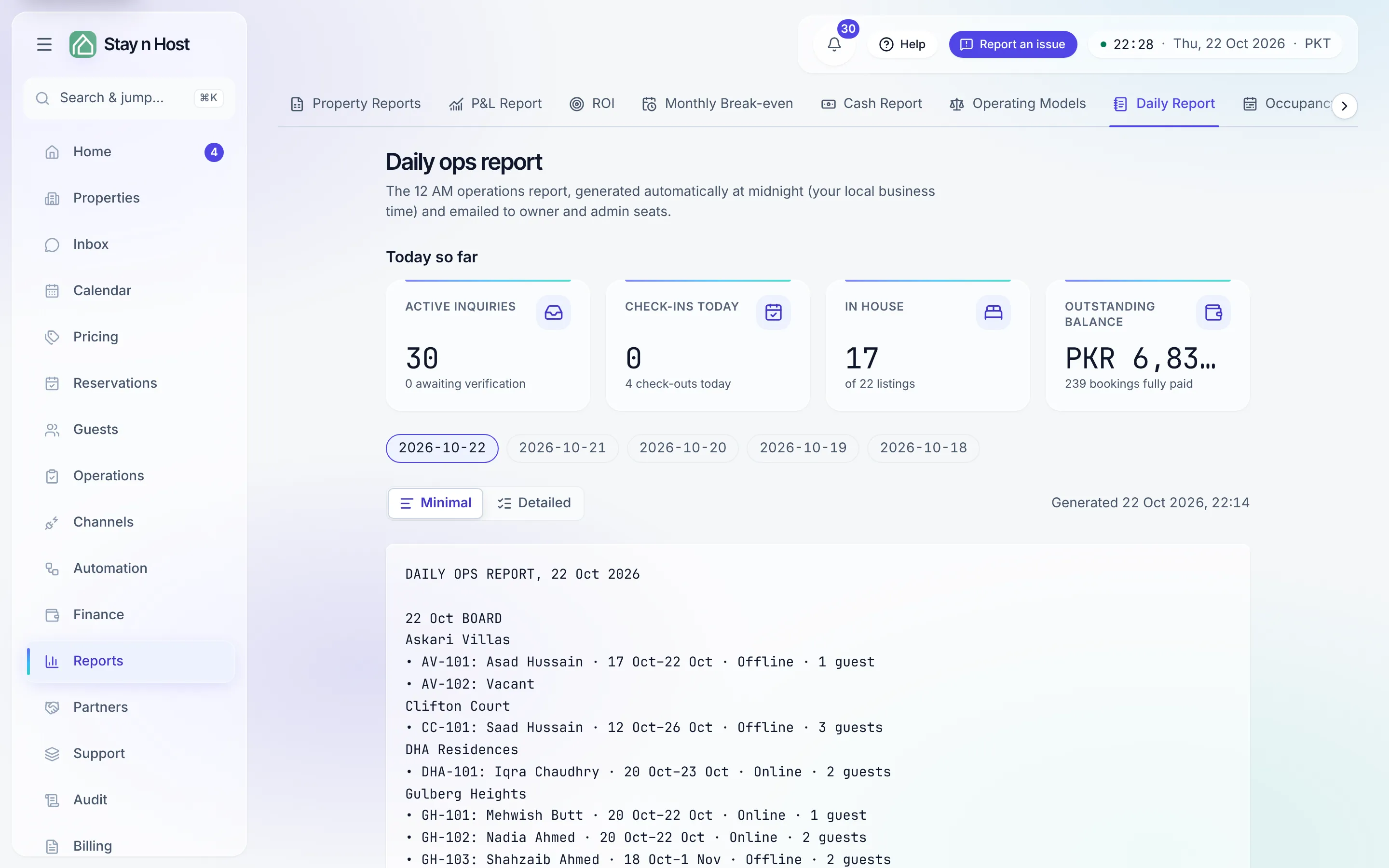Select date chip 2026-10-20
The image size is (1389, 868).
tap(682, 448)
